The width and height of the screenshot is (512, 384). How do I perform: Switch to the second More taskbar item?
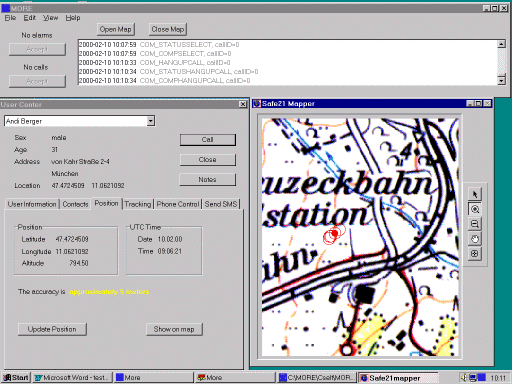point(235,378)
